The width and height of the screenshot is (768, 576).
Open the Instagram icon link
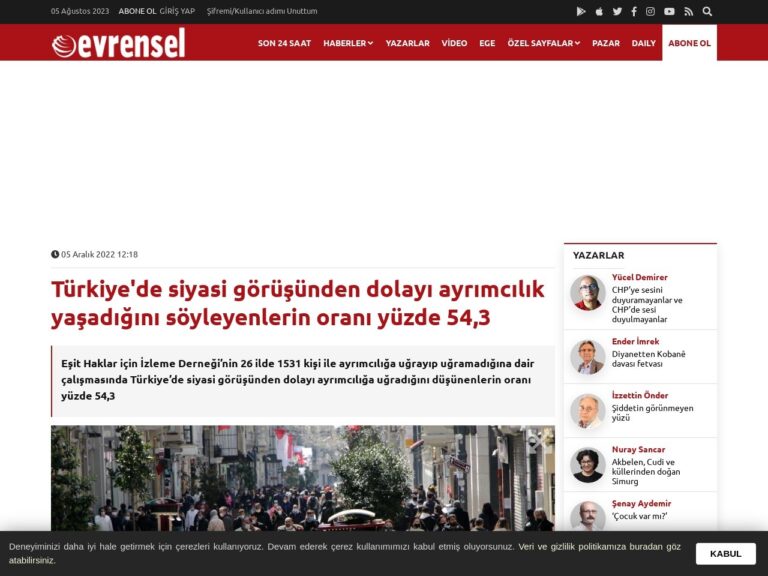tap(650, 12)
